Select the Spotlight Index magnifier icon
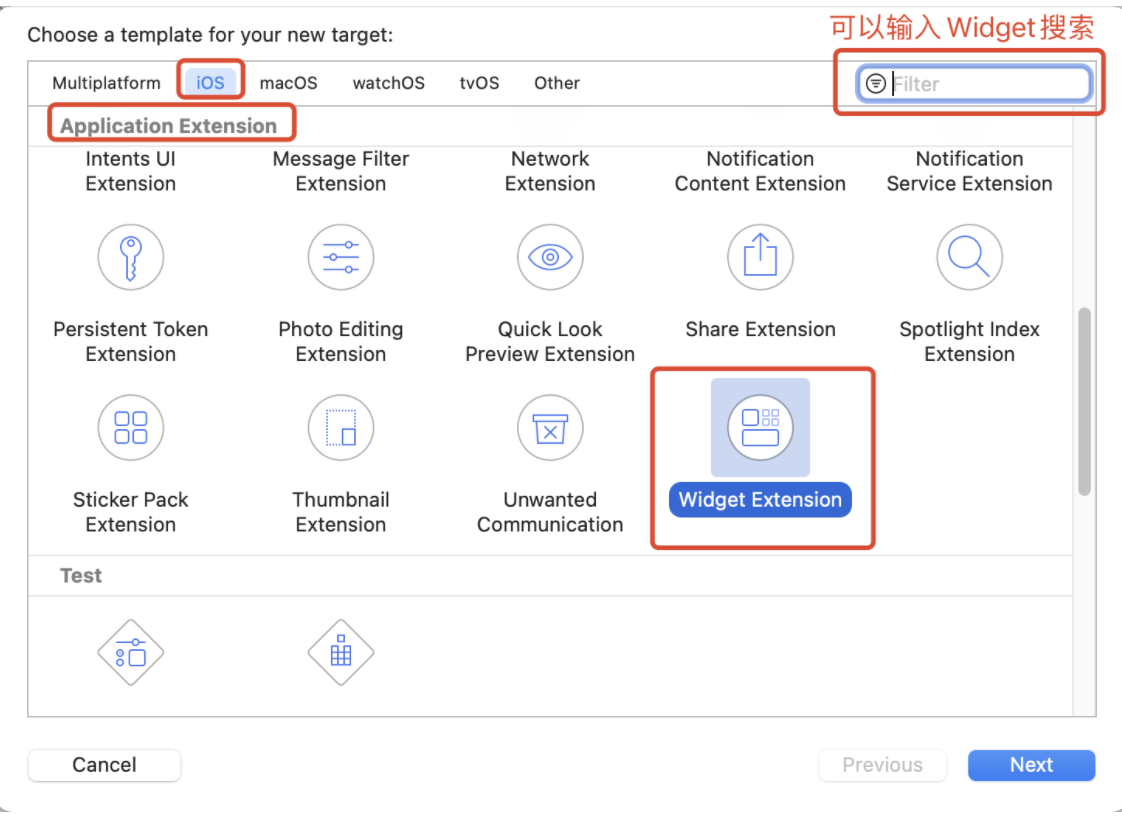The width and height of the screenshot is (1122, 816). coord(970,258)
